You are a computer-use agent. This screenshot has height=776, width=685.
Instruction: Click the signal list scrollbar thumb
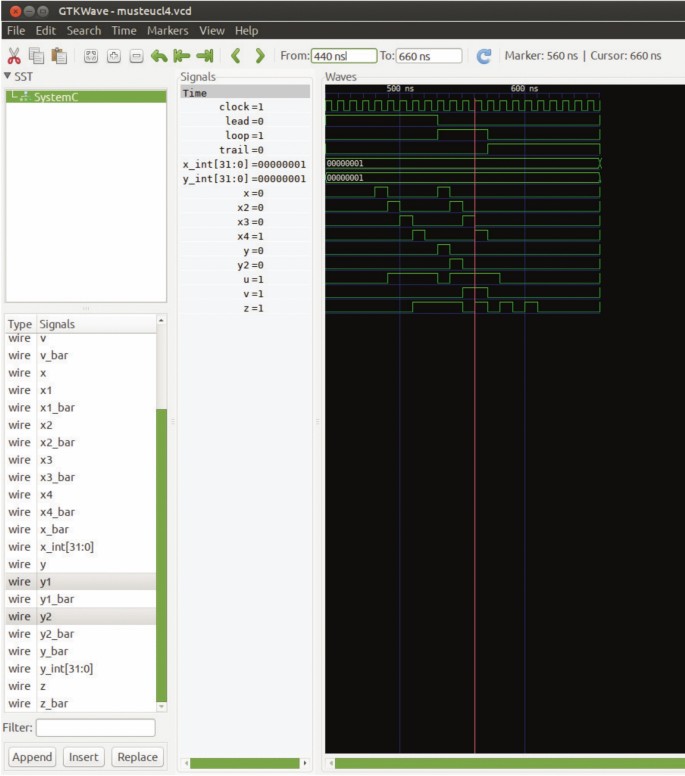tap(161, 555)
